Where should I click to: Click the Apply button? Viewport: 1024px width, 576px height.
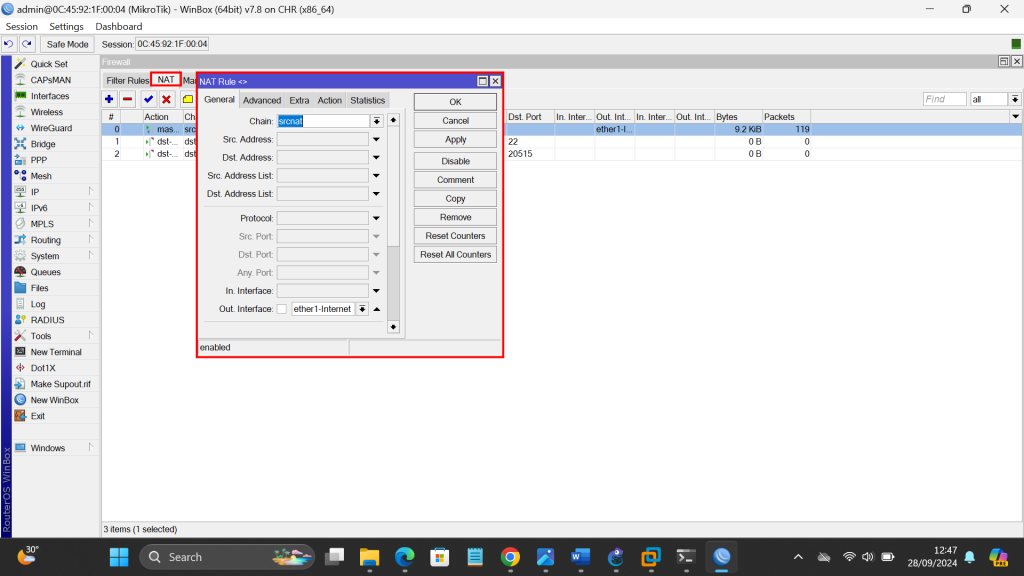coord(455,140)
